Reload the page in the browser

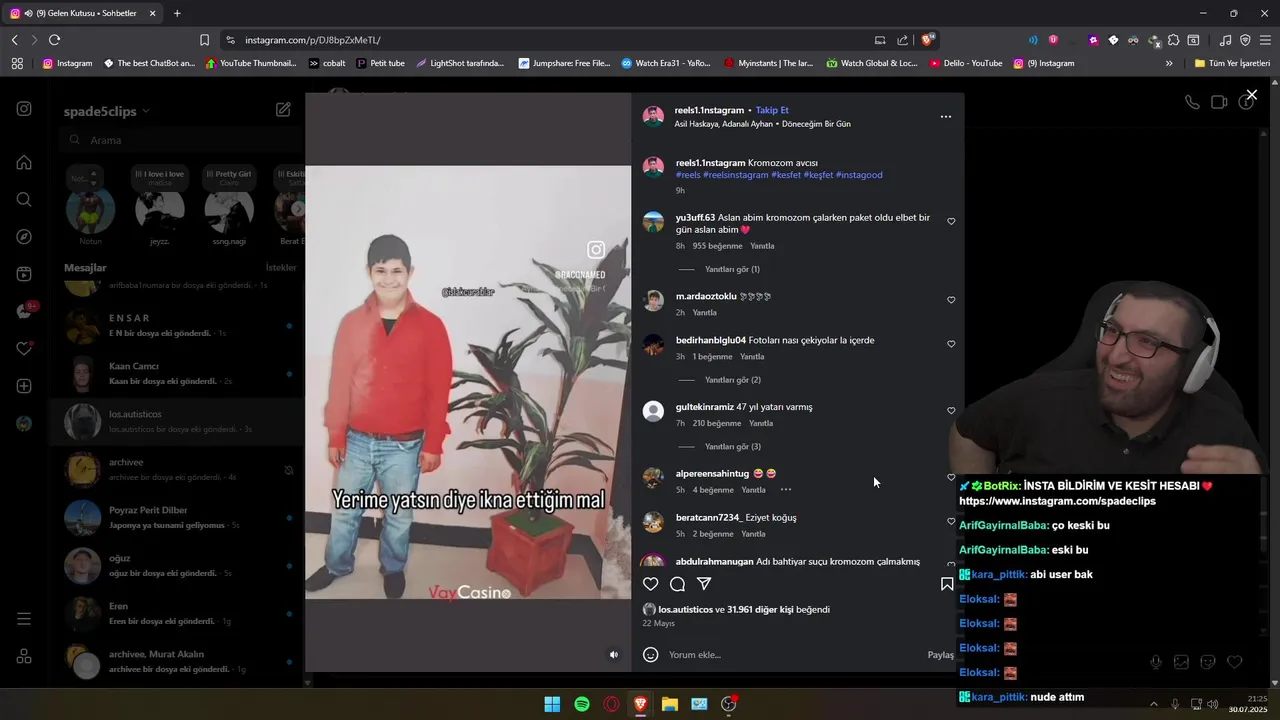54,40
